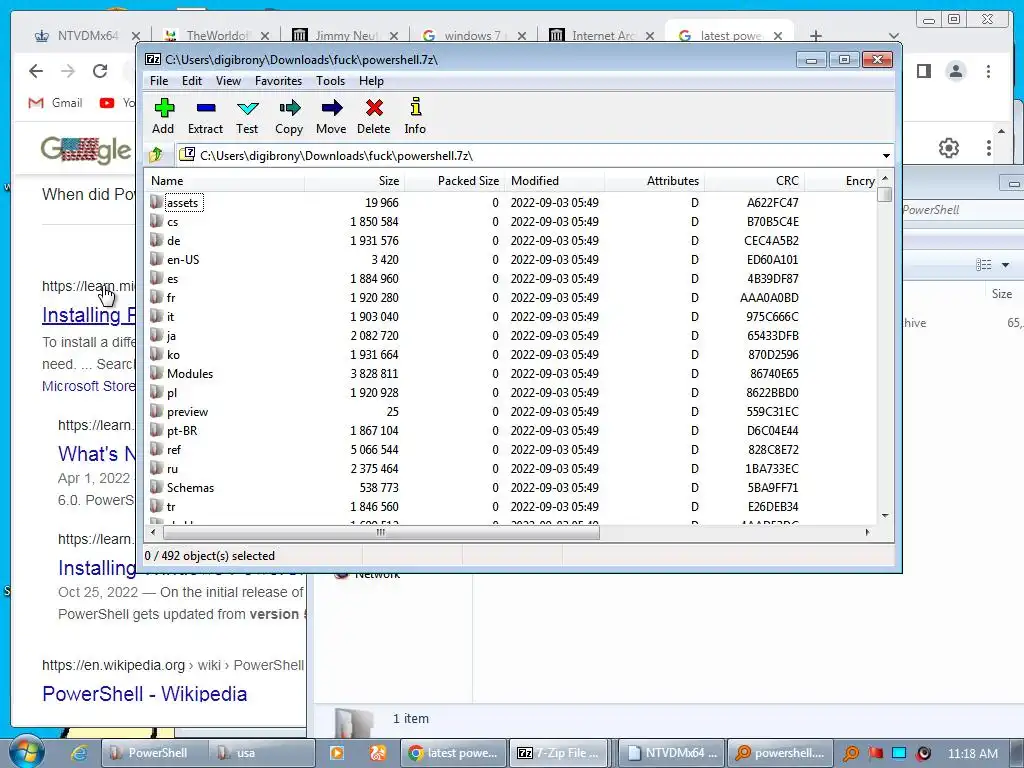The image size is (1024, 768).
Task: Open the PowerShell - Wikipedia result
Action: (144, 694)
